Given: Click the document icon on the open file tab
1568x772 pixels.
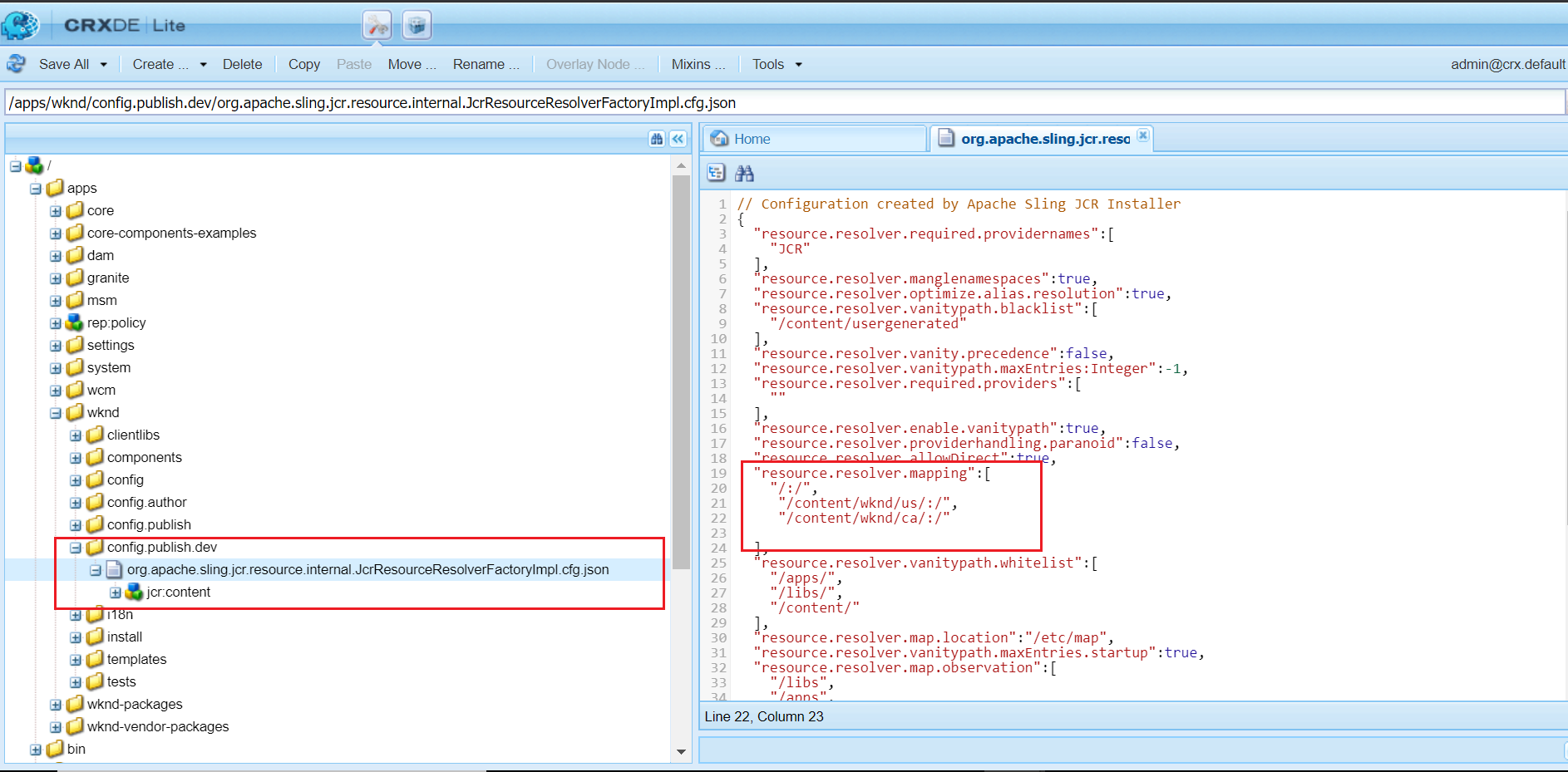Looking at the screenshot, I should click(x=946, y=139).
